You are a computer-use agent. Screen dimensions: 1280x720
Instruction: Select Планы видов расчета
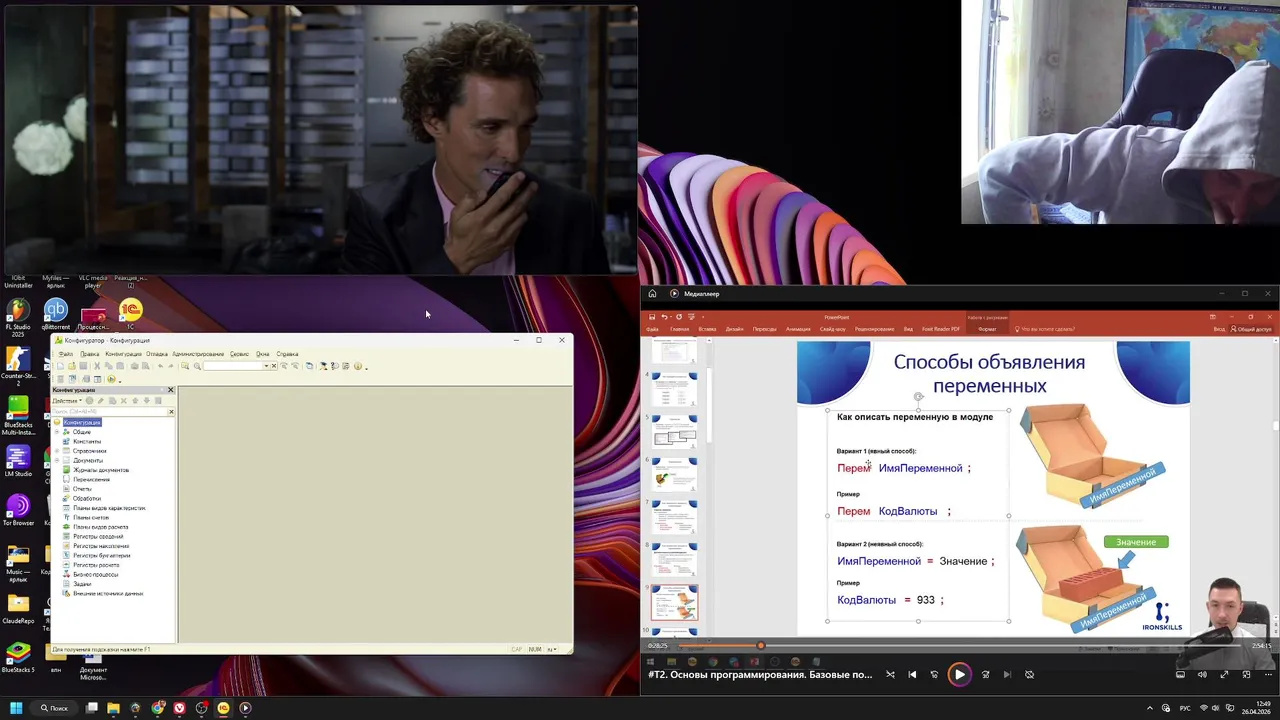[x=101, y=527]
